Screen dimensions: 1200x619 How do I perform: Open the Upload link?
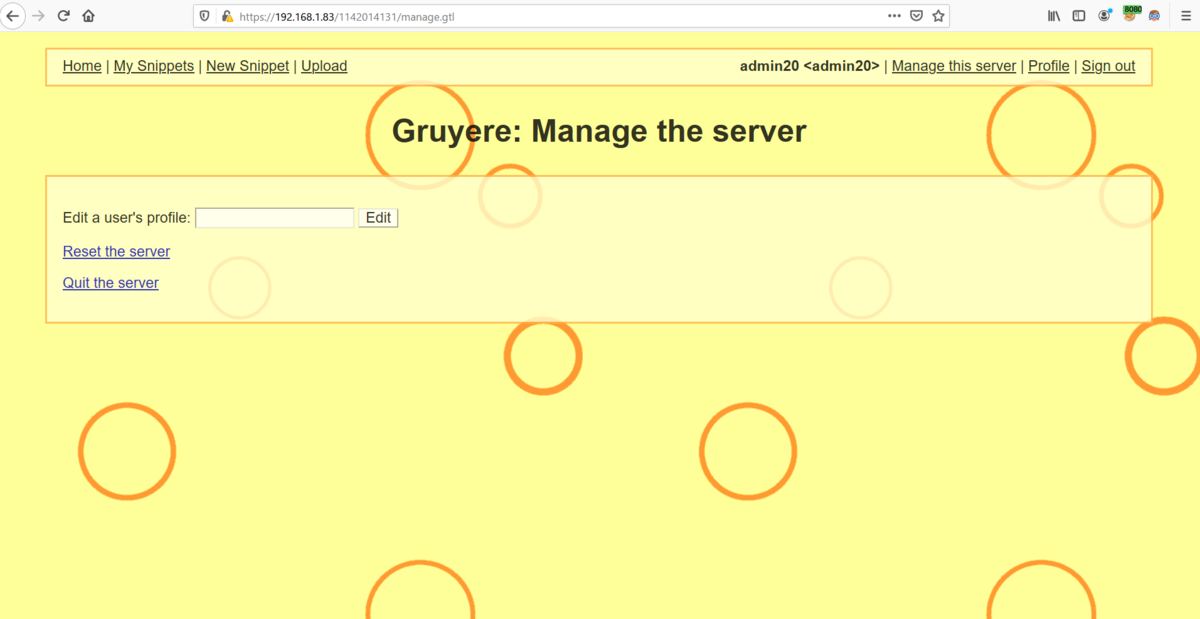324,66
